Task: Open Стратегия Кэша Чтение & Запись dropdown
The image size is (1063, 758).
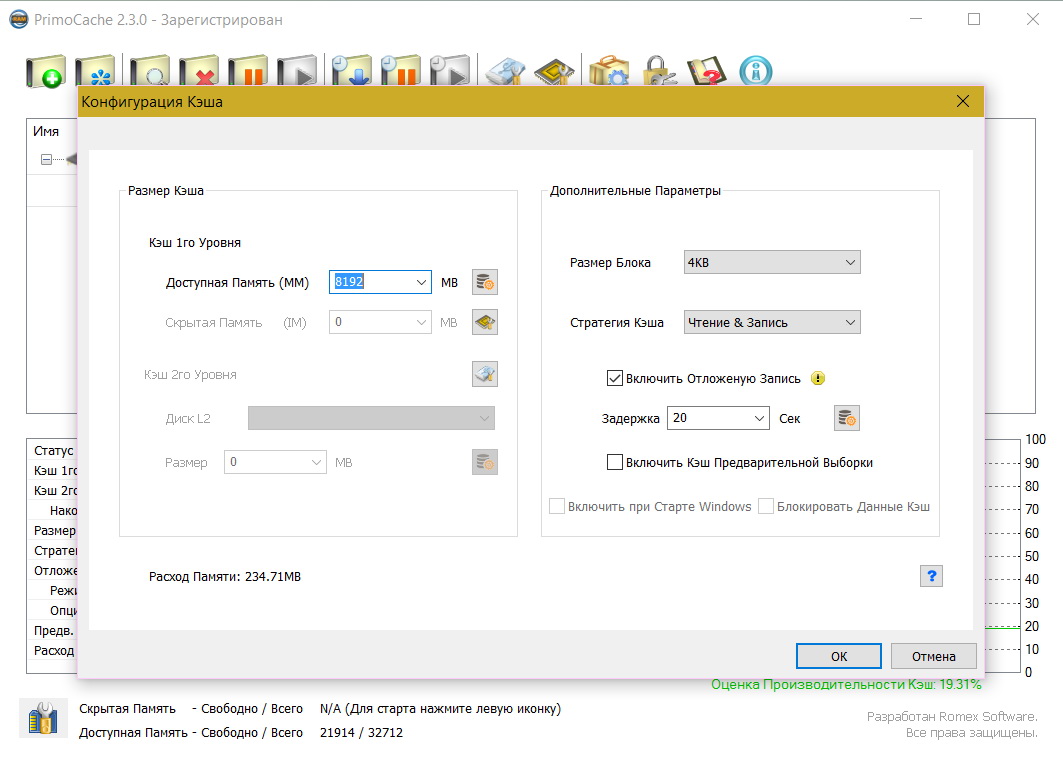Action: point(772,323)
